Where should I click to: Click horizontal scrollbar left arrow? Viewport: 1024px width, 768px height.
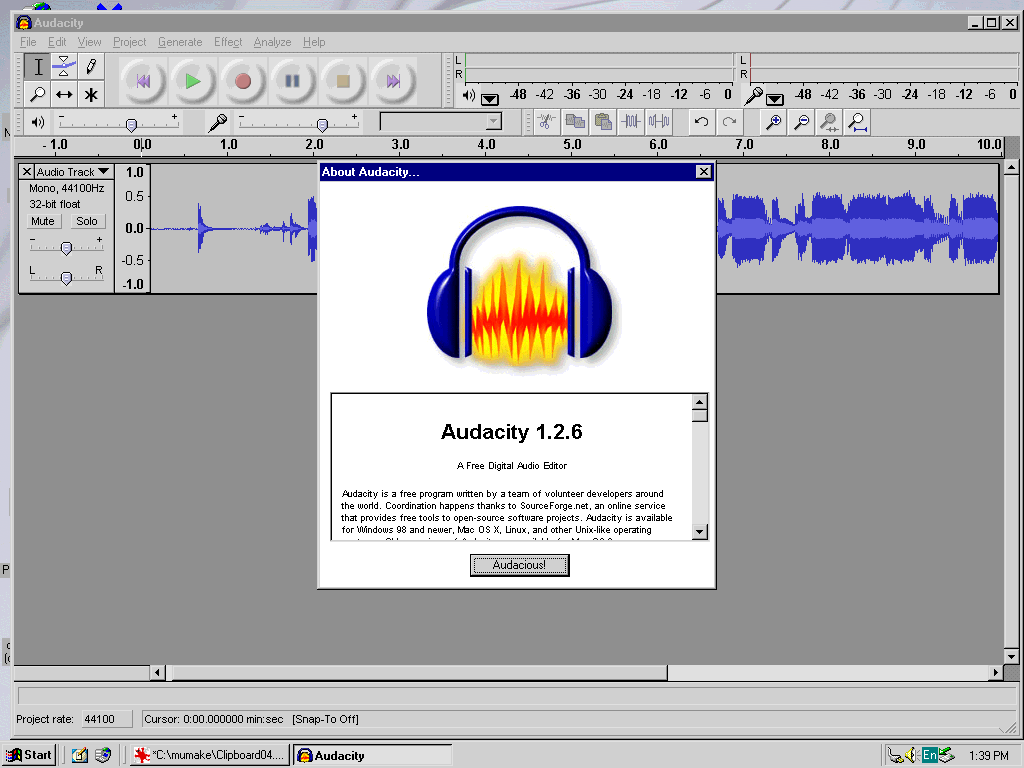[x=157, y=672]
